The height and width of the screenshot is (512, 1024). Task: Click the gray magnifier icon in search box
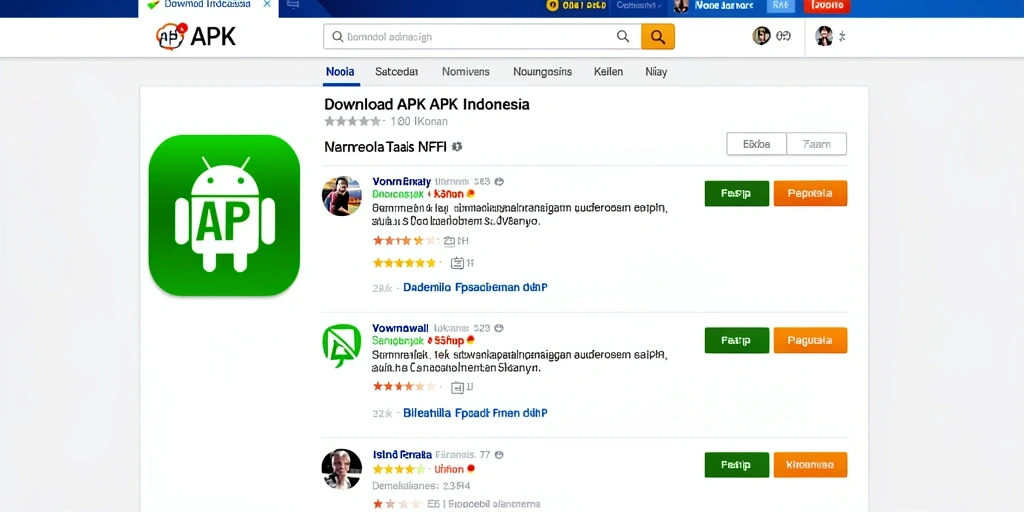623,37
